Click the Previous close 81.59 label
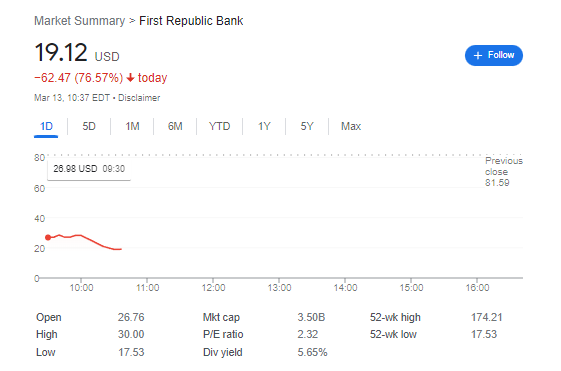This screenshot has height=371, width=561. tap(504, 172)
